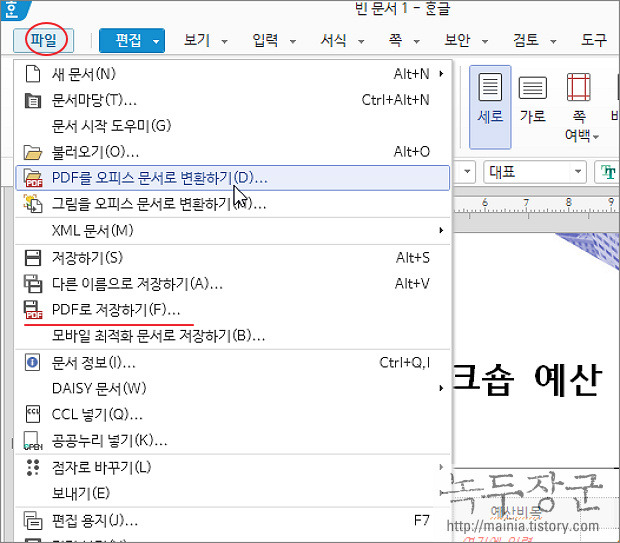Select PDF로 저장하기(F)...
Screen dimensions: 620x543
pos(232,310)
